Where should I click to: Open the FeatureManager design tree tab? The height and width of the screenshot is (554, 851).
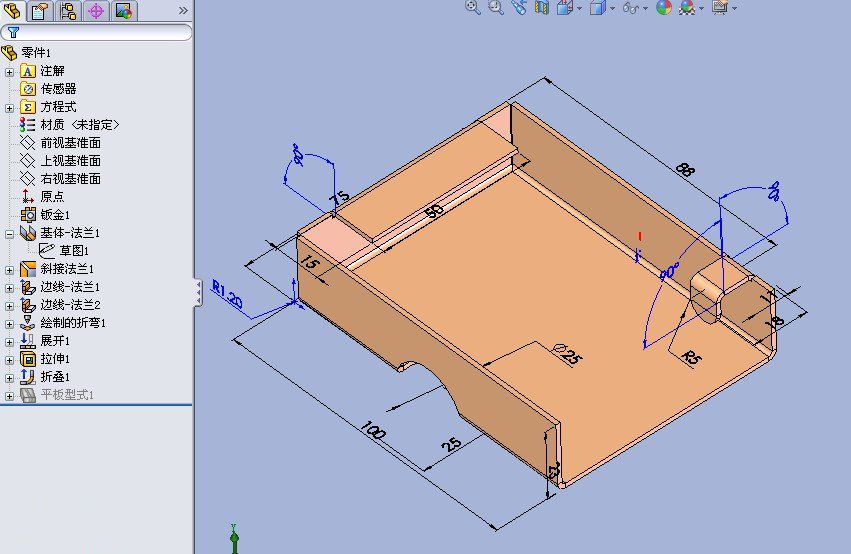click(x=13, y=11)
